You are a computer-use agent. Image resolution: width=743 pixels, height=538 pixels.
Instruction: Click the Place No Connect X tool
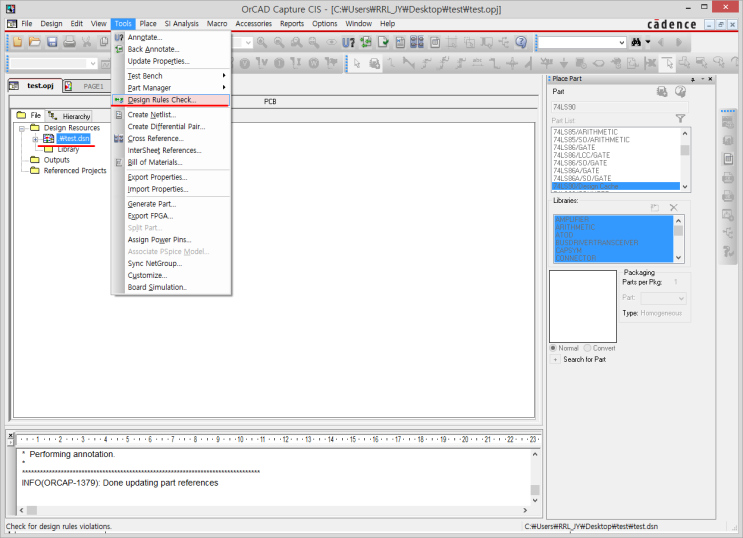(x=650, y=63)
